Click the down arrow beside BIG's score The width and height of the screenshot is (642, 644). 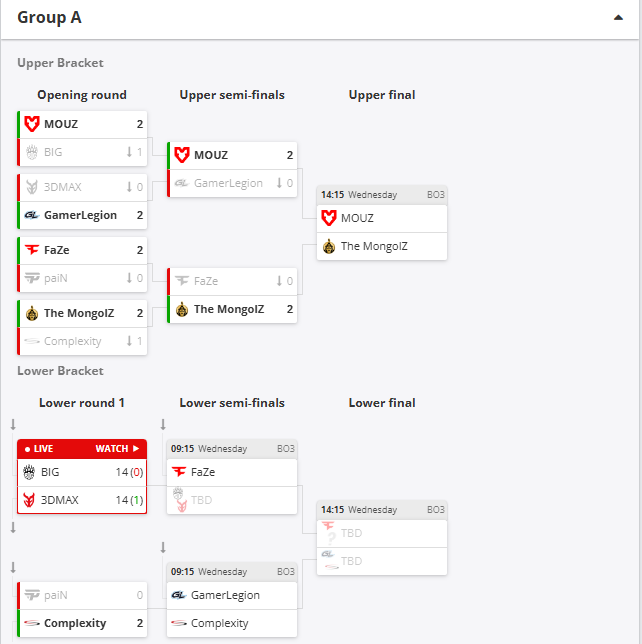tap(130, 152)
